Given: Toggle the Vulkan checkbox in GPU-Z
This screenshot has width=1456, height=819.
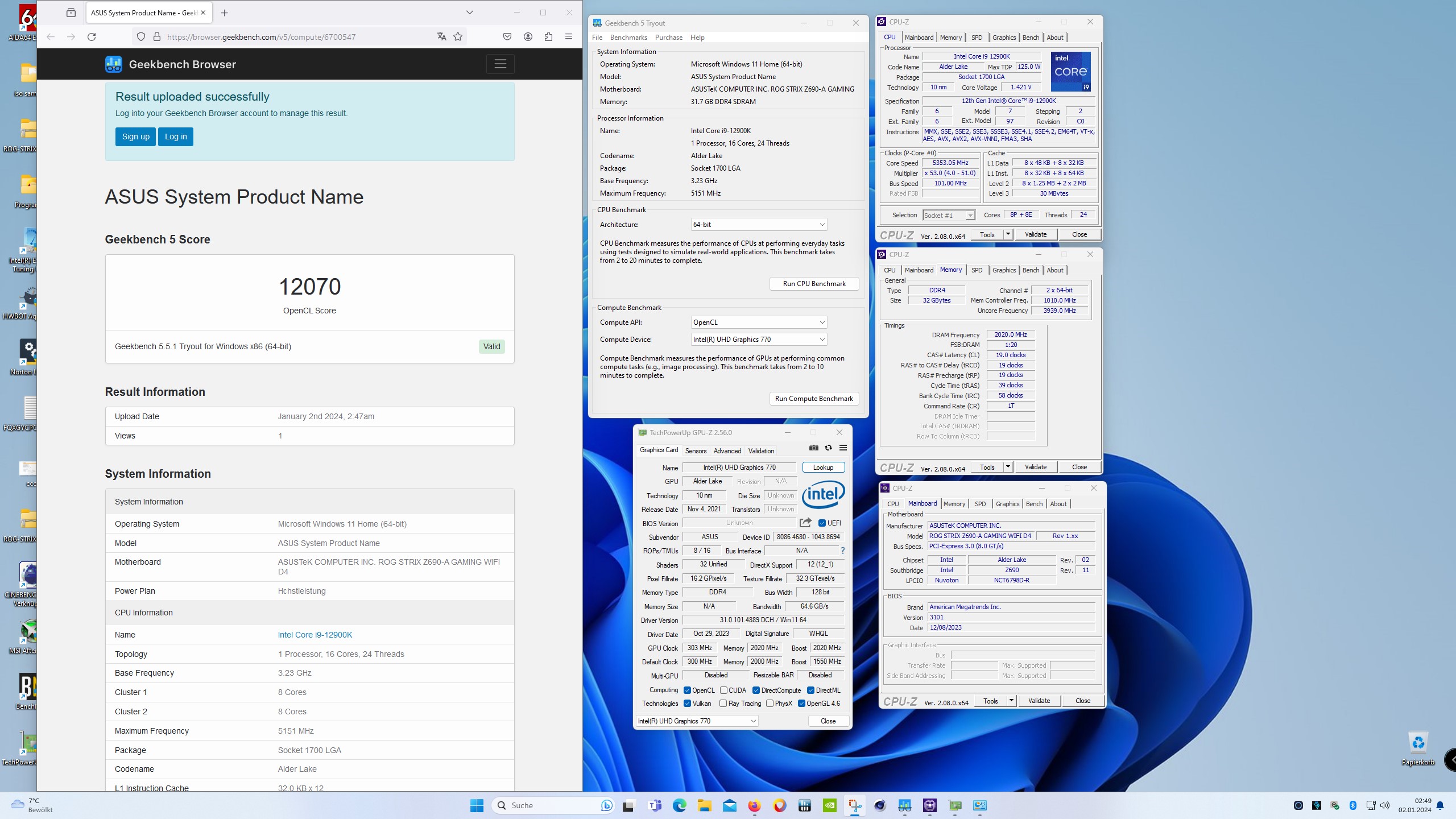Looking at the screenshot, I should pos(687,703).
